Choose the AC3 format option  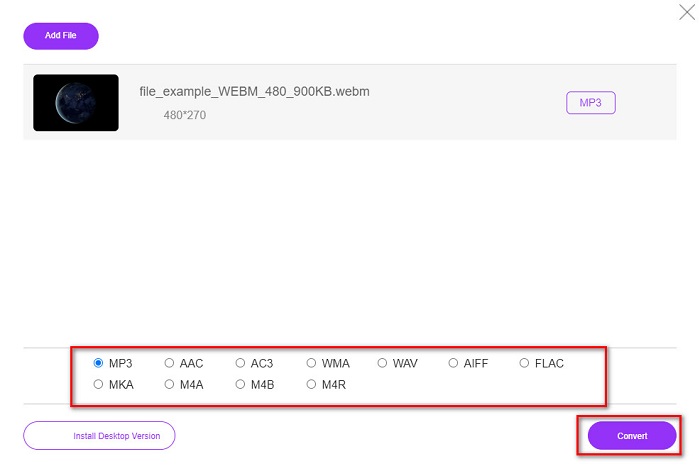click(x=241, y=363)
